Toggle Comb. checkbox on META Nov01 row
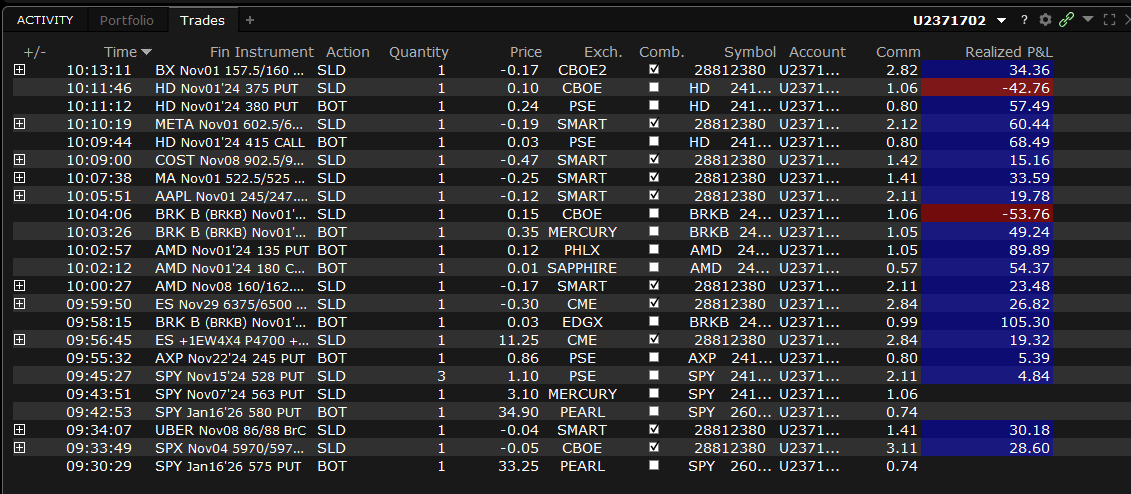The image size is (1131, 494). (654, 123)
